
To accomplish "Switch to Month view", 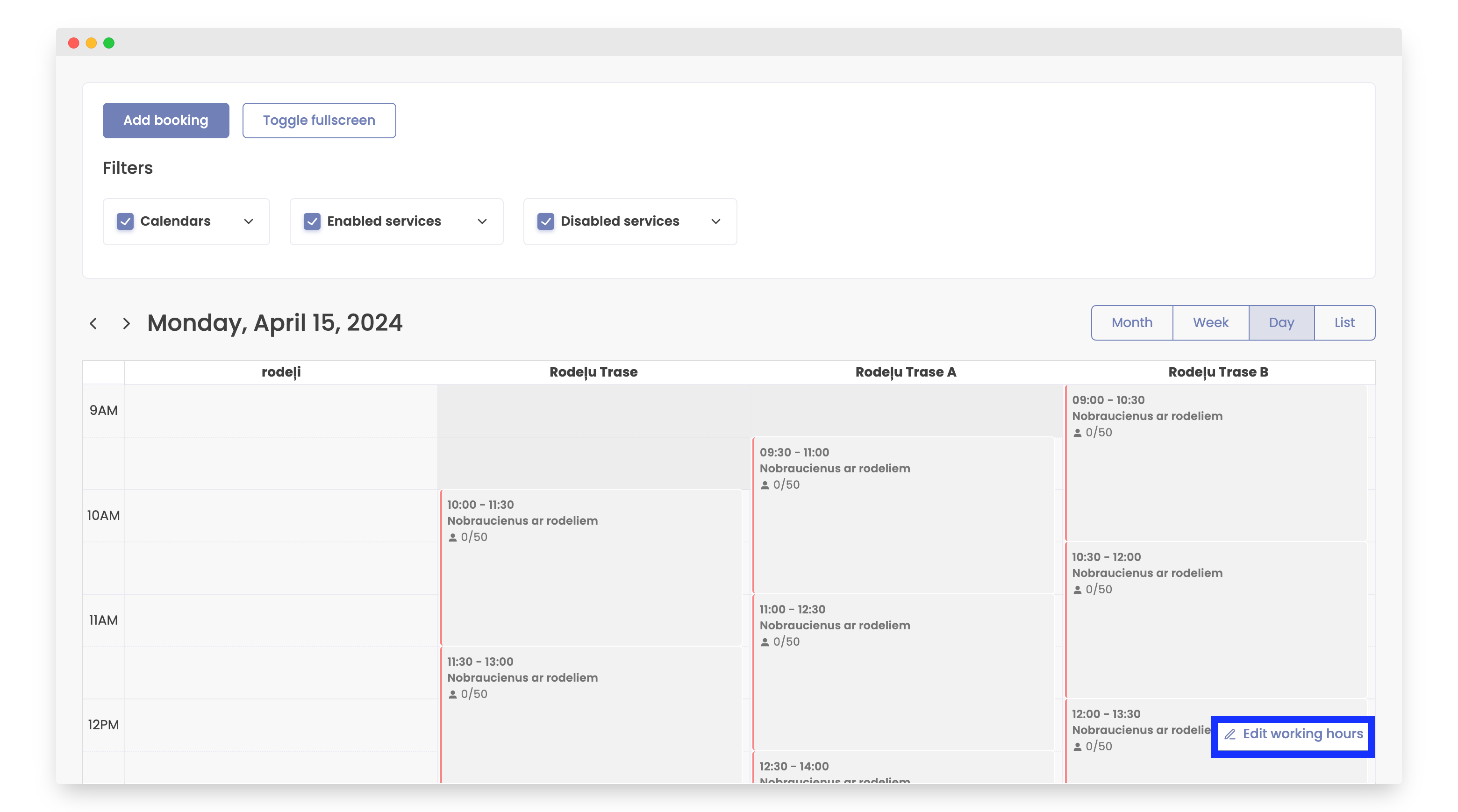I will [1131, 322].
